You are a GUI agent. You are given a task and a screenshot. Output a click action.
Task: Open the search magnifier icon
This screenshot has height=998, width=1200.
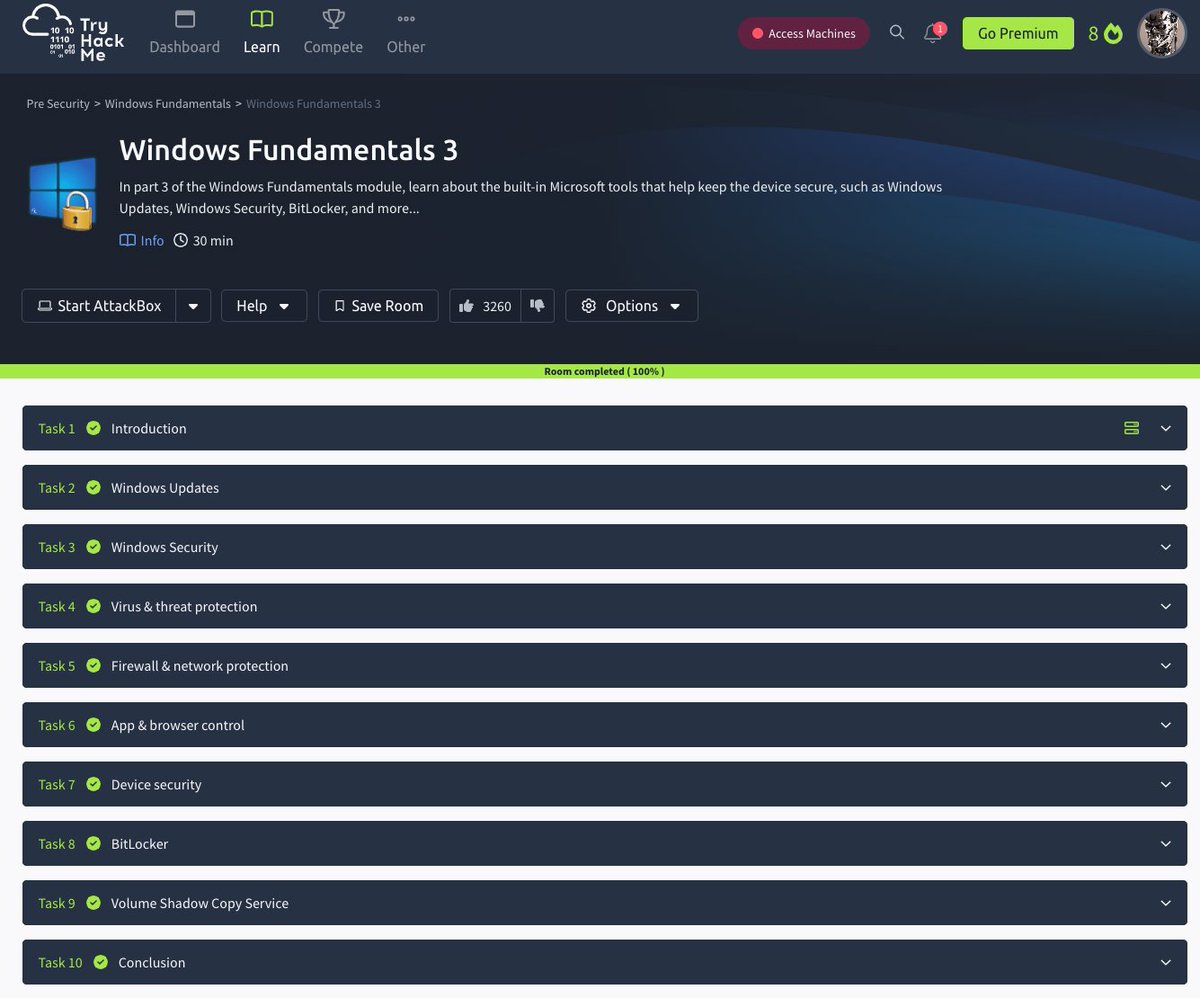coord(897,32)
